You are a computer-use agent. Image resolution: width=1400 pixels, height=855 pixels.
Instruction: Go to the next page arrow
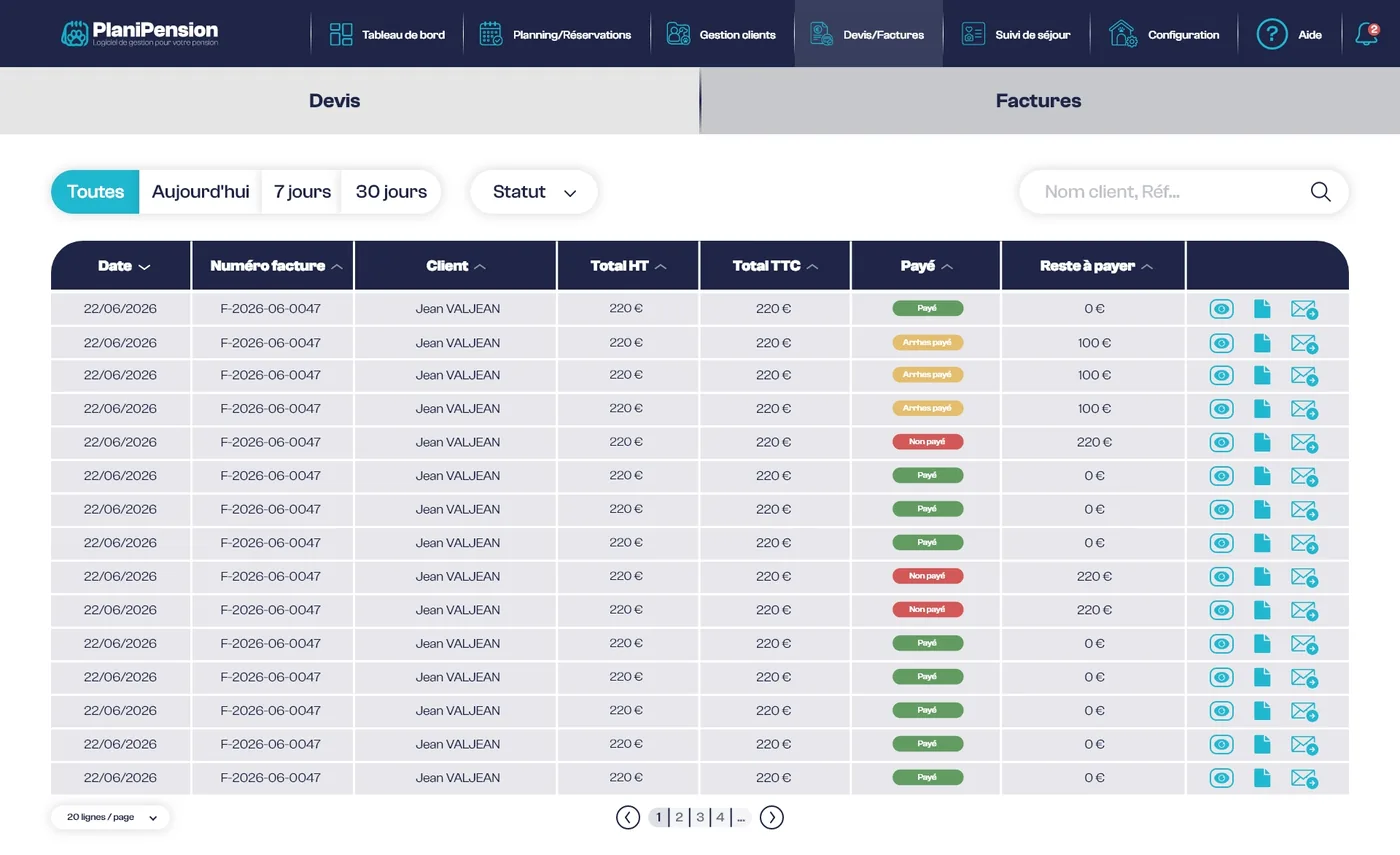click(772, 817)
